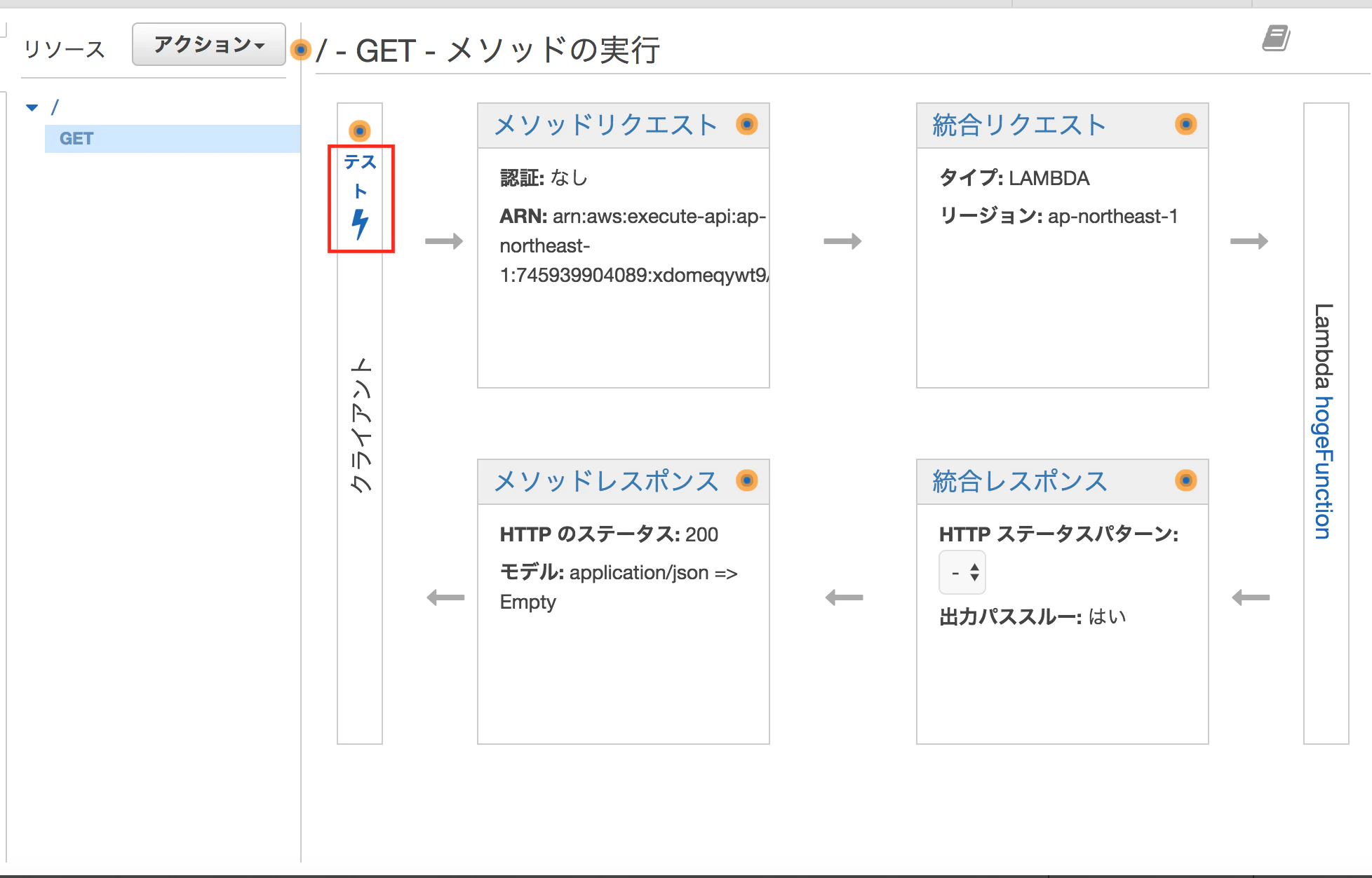Collapse the root / resource tree arrow

tap(32, 107)
